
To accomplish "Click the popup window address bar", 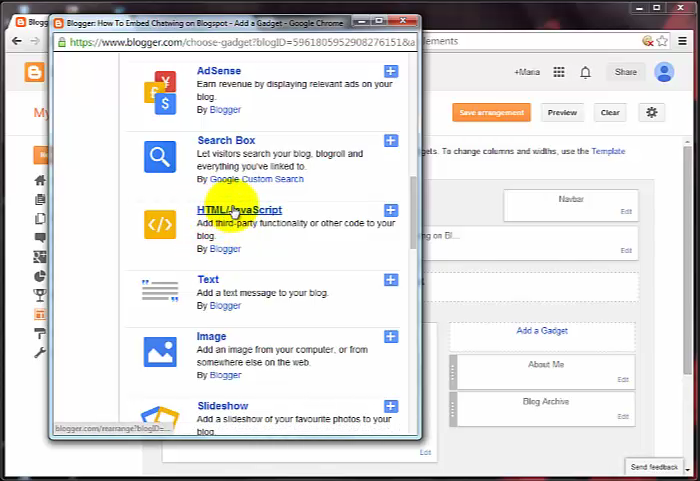I will tap(236, 42).
